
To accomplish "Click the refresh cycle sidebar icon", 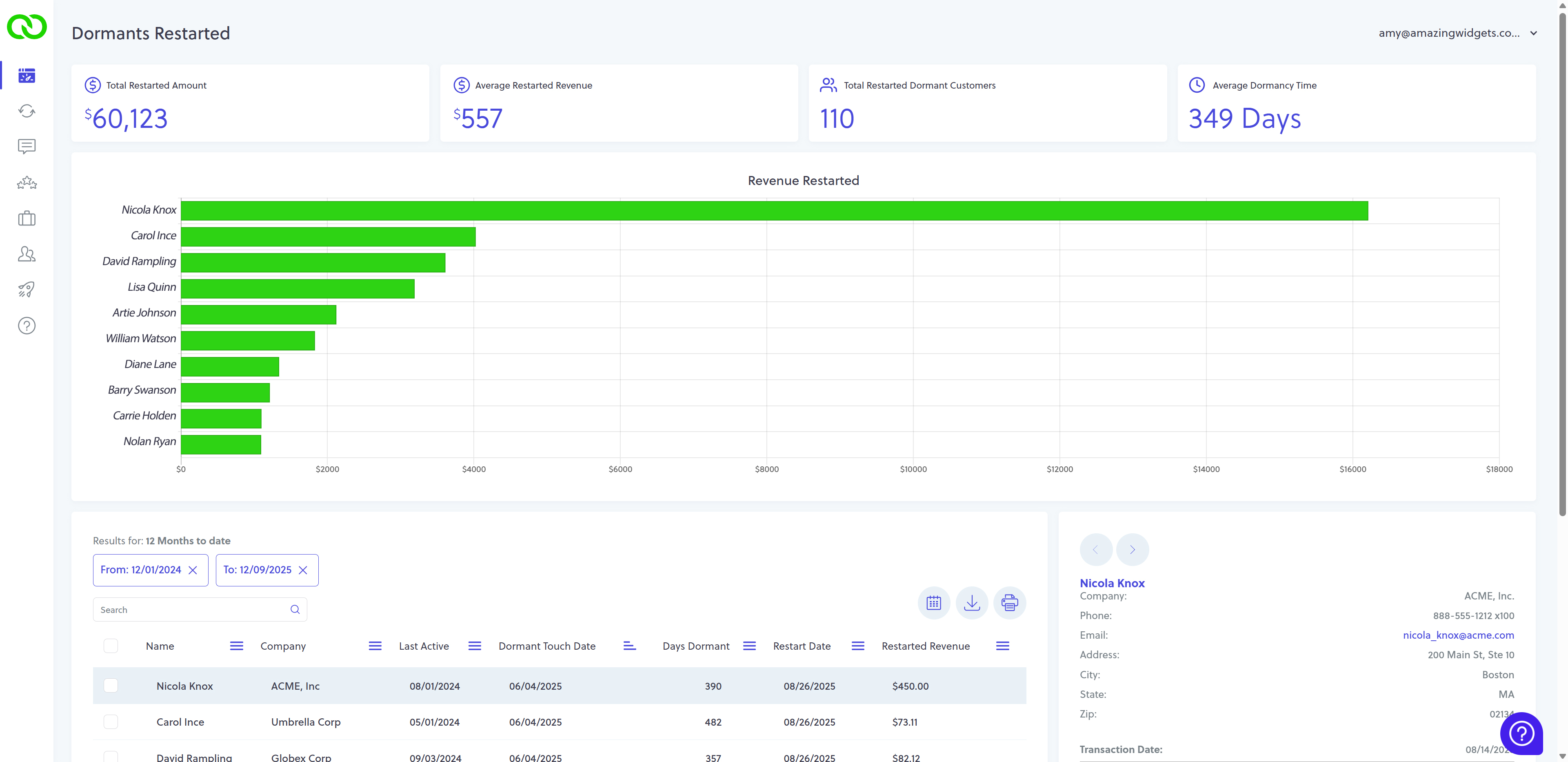I will (x=27, y=111).
